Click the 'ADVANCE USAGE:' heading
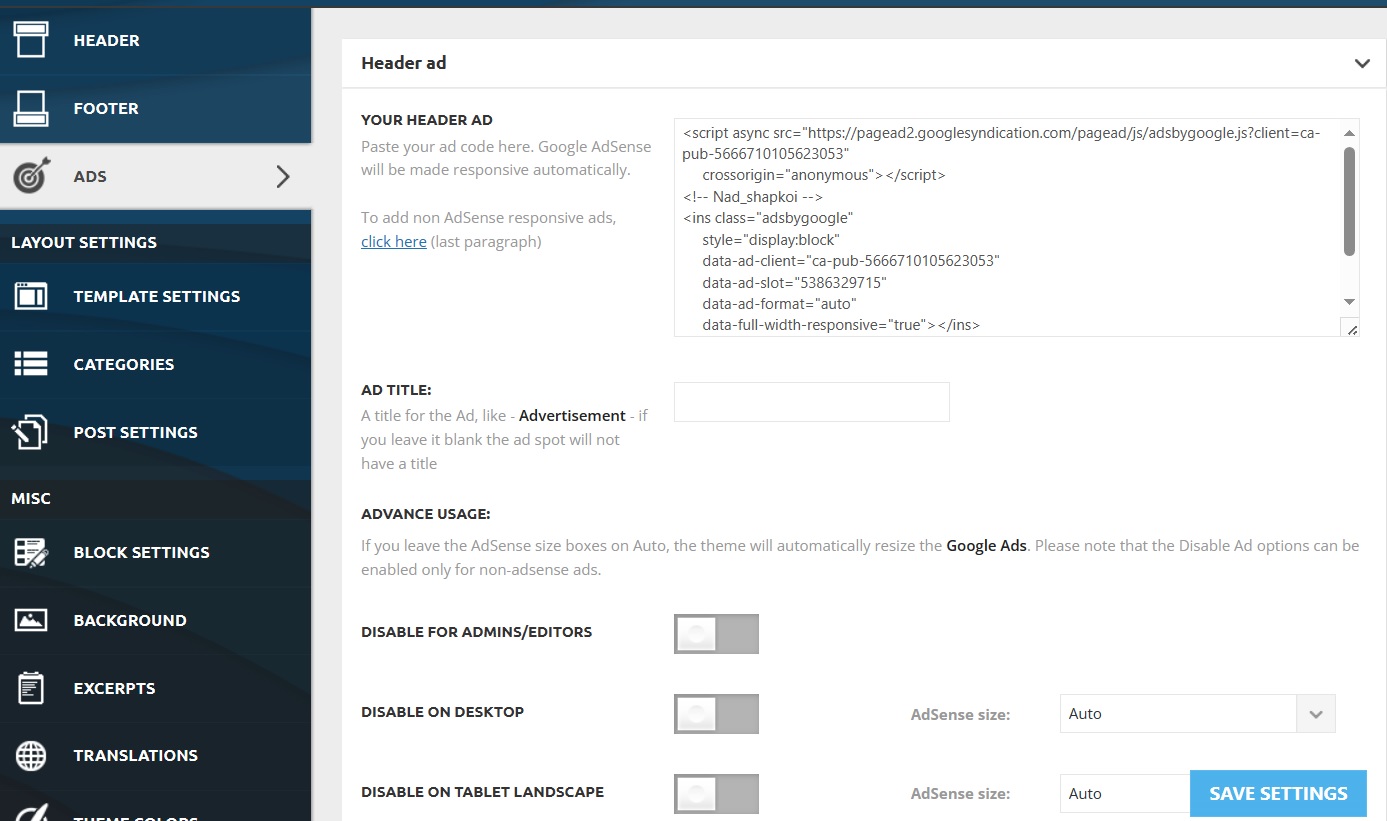 point(426,514)
